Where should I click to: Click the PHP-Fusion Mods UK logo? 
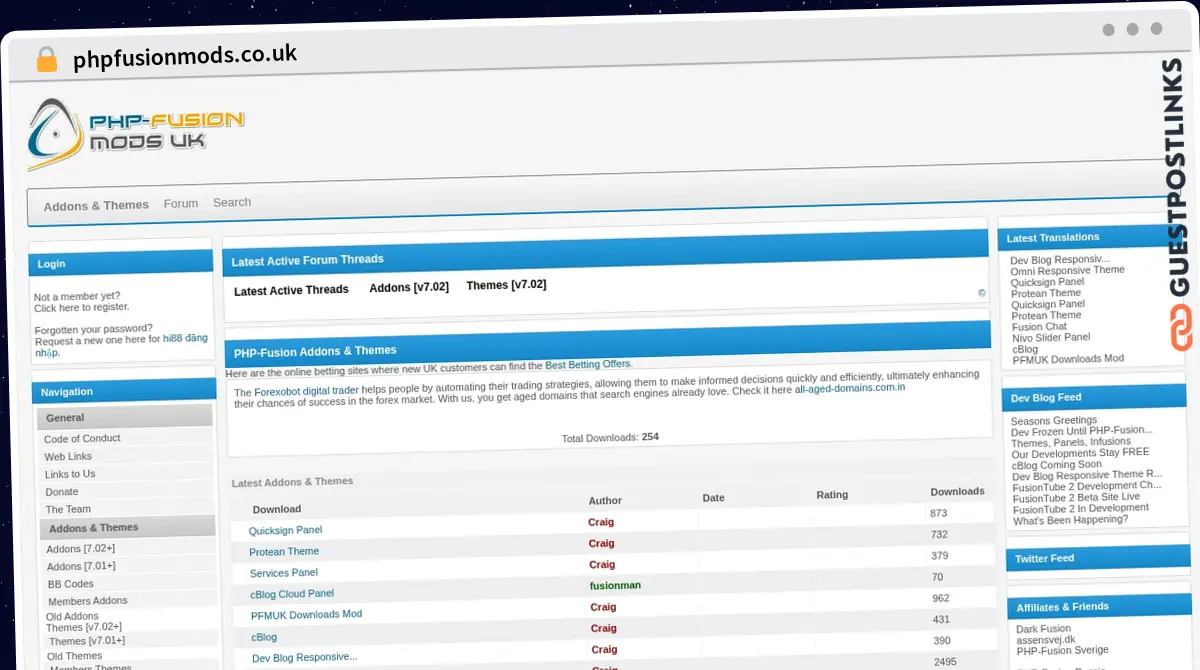136,134
